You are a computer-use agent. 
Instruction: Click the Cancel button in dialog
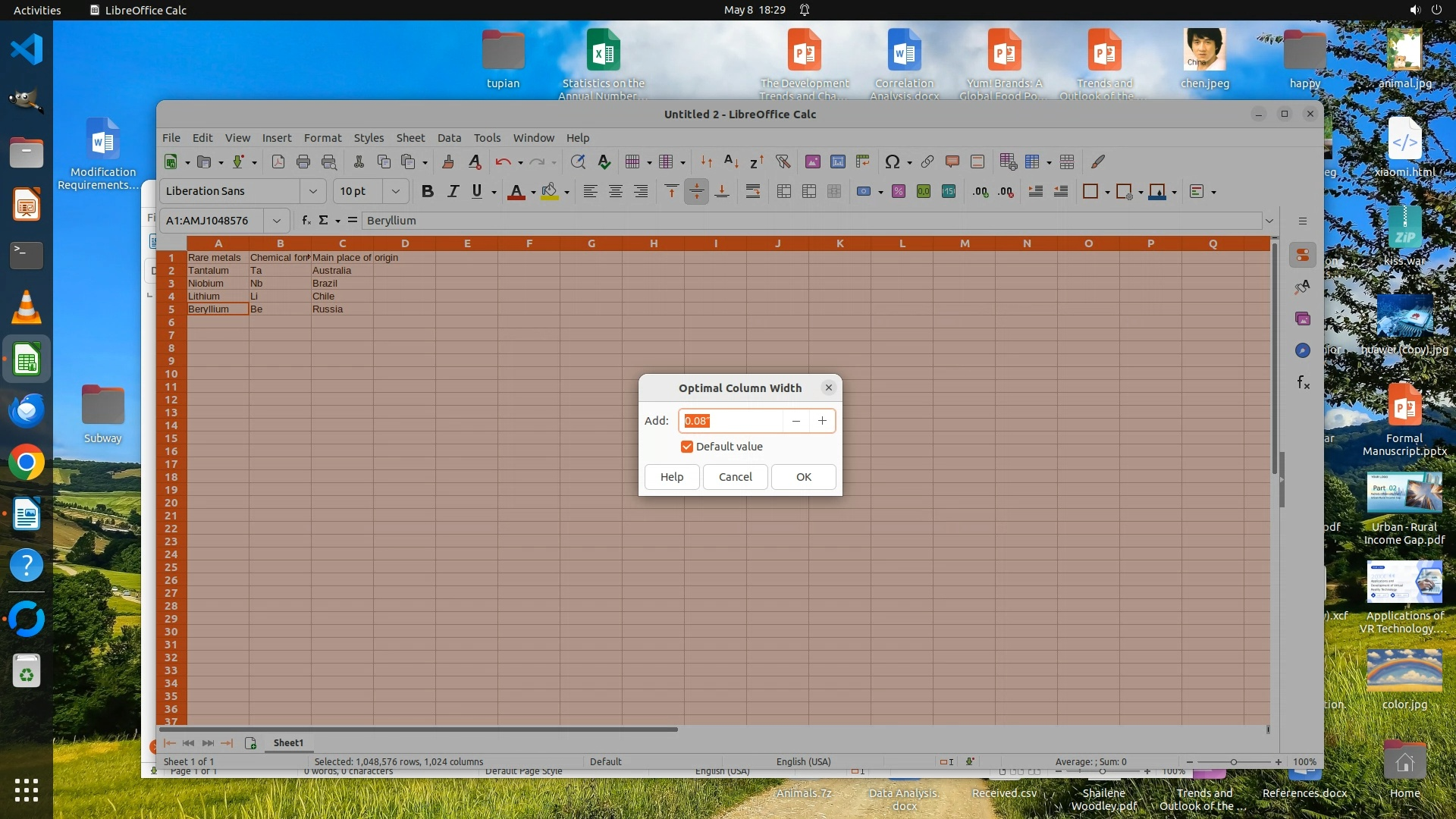coord(735,477)
